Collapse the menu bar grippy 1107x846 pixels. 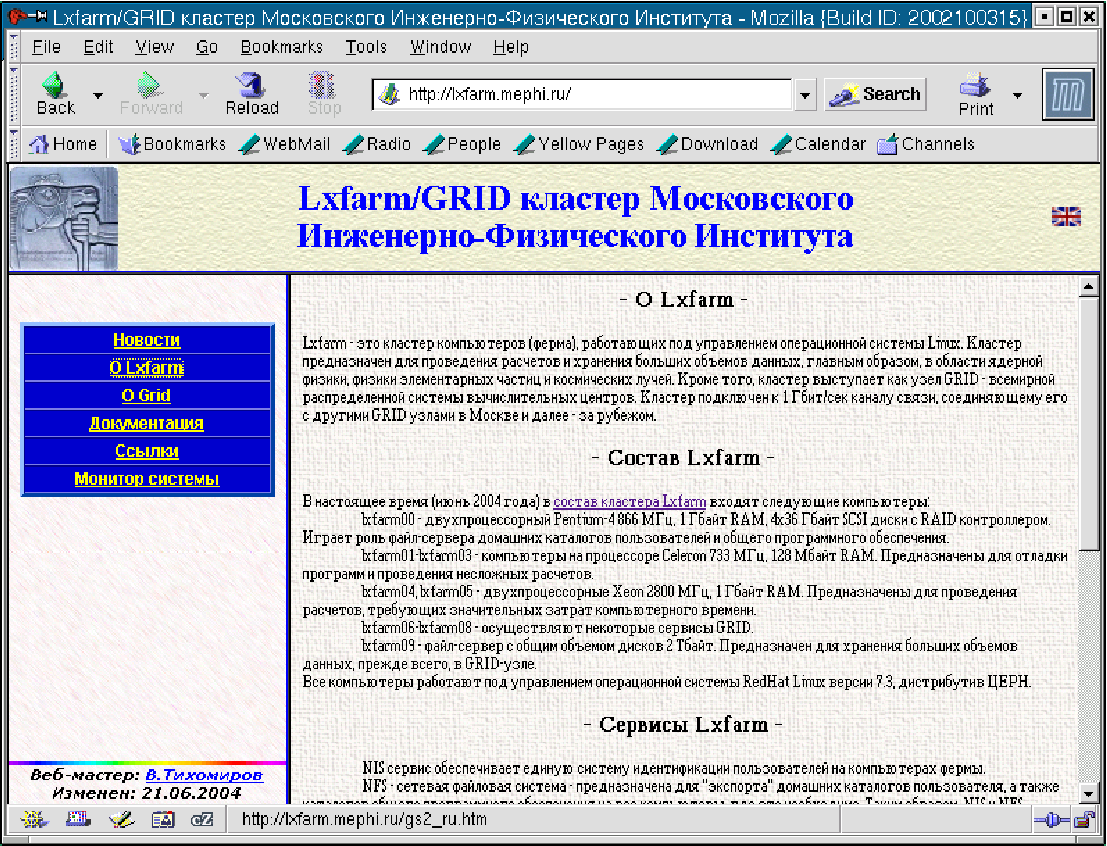click(x=13, y=47)
